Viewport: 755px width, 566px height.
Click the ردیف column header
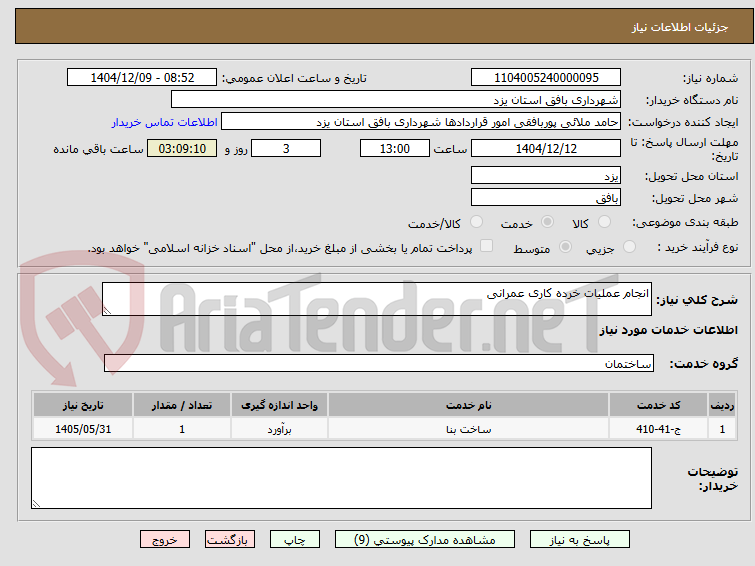(x=722, y=405)
